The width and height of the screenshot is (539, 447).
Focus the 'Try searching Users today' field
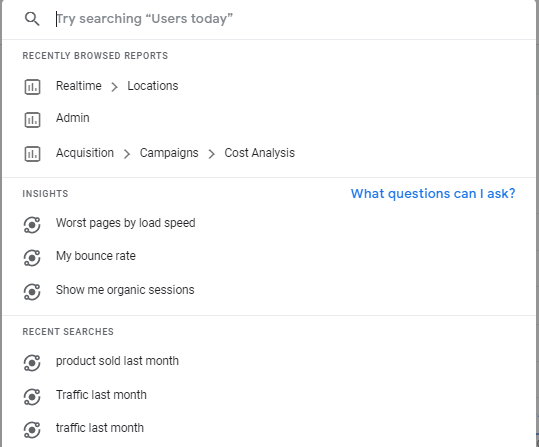point(285,19)
